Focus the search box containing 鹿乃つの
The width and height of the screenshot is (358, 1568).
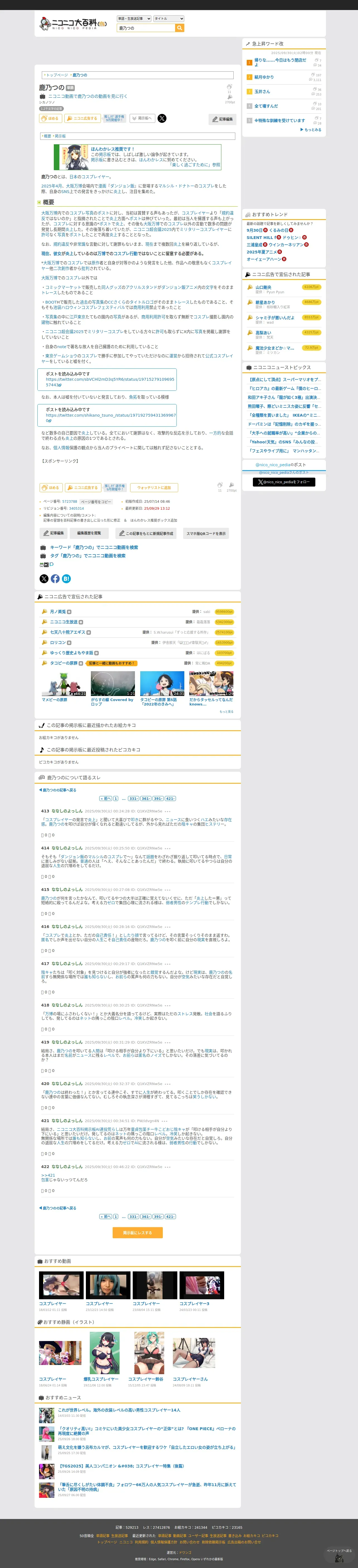(146, 28)
